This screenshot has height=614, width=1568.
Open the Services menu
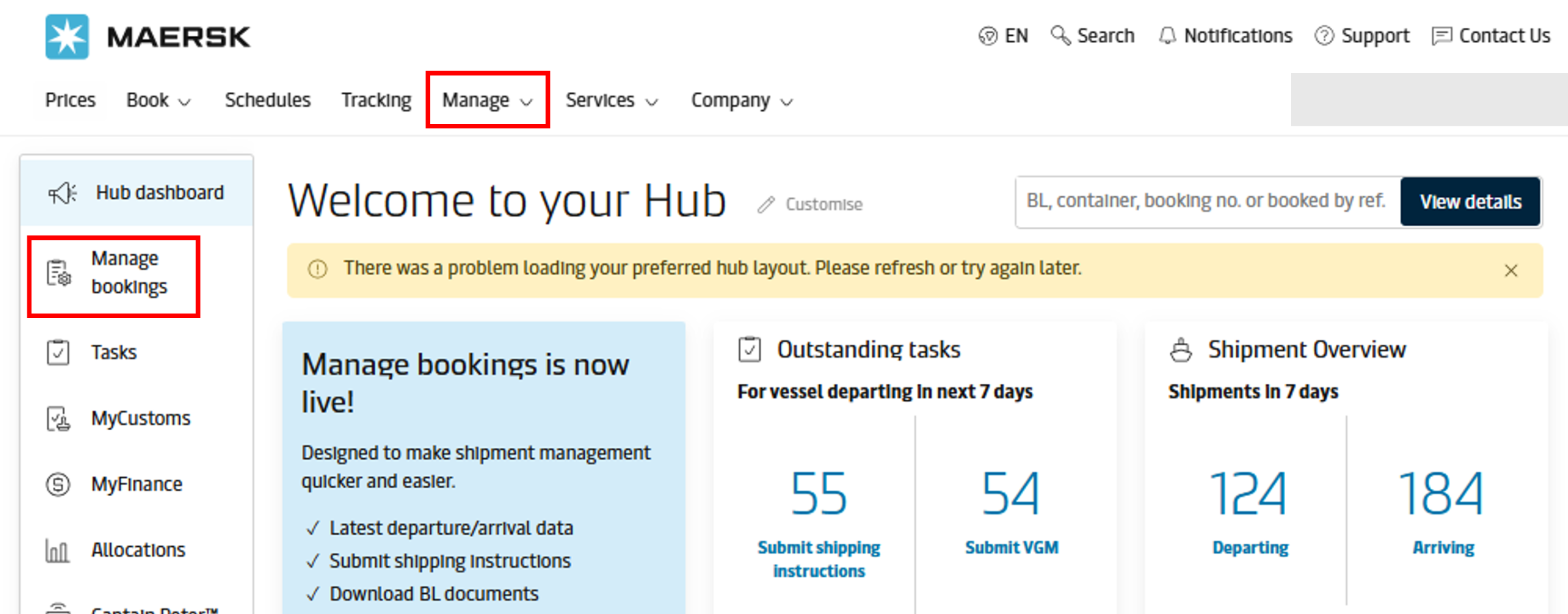612,100
